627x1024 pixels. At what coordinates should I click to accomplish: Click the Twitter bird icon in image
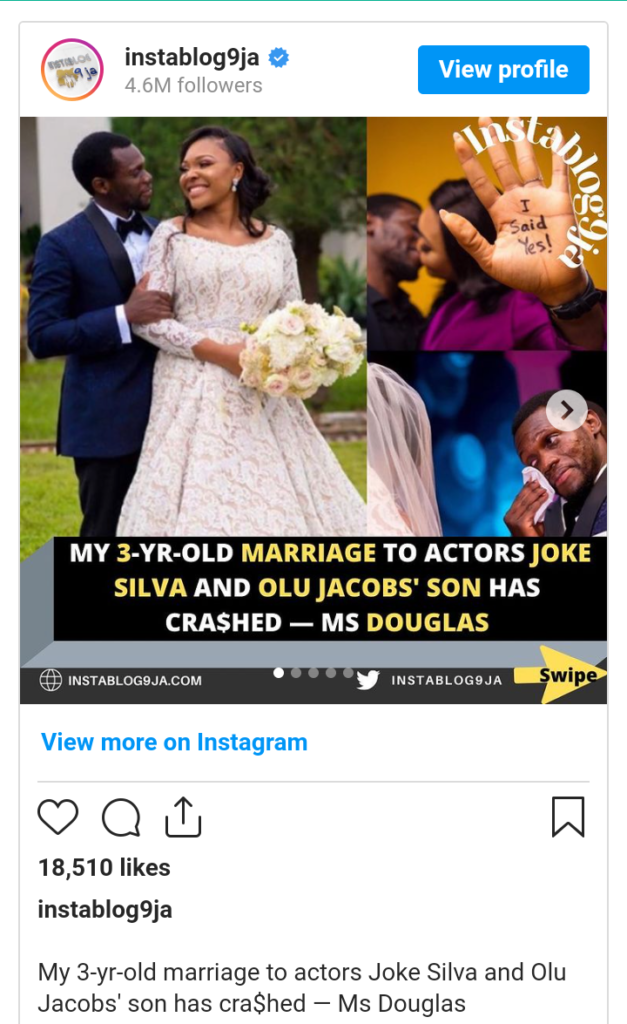(368, 680)
